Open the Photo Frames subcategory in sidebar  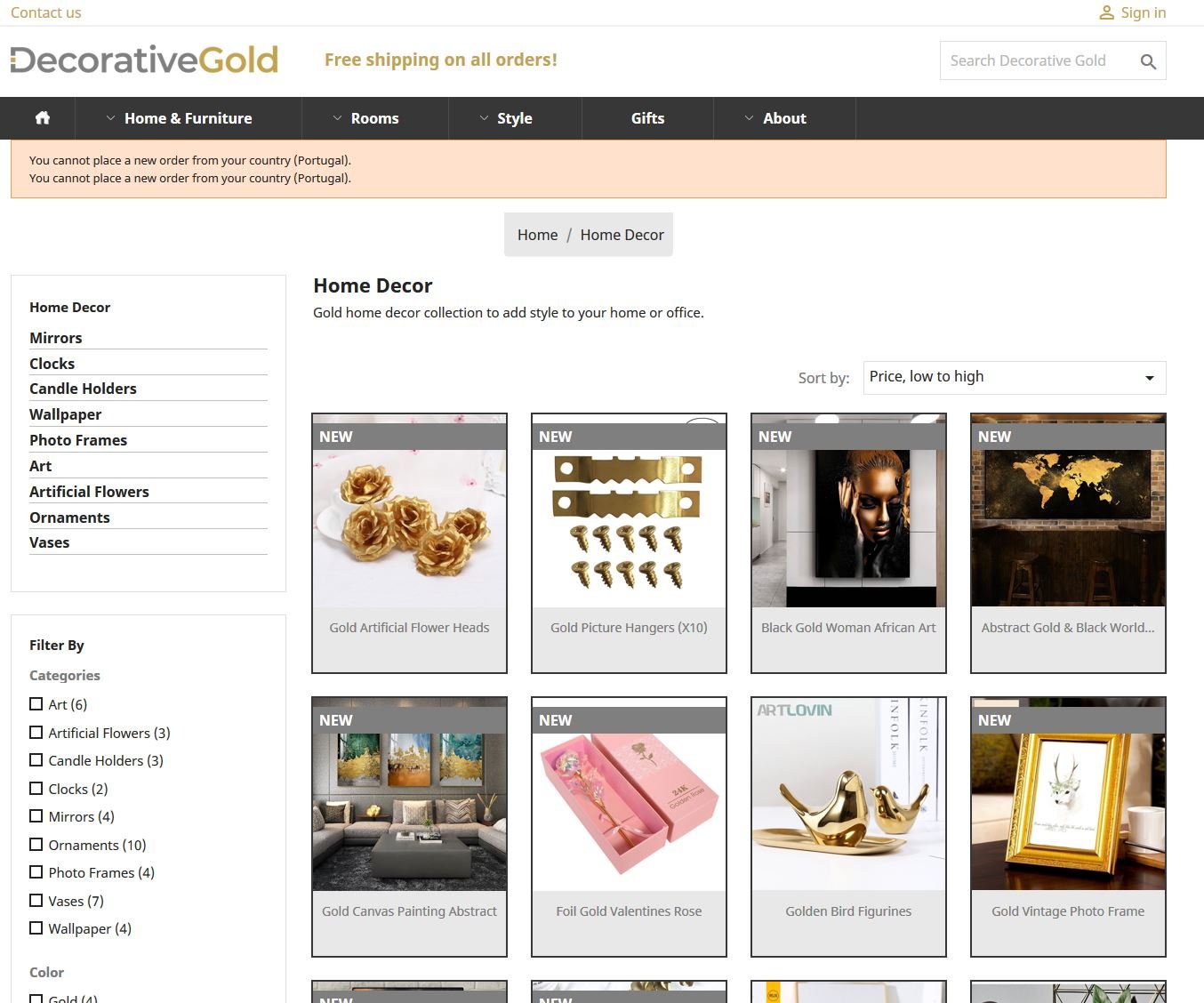(78, 440)
